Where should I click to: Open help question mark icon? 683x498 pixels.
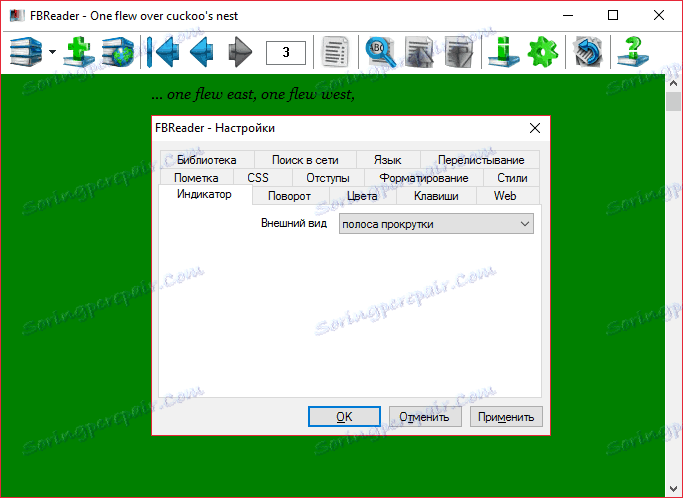click(633, 52)
